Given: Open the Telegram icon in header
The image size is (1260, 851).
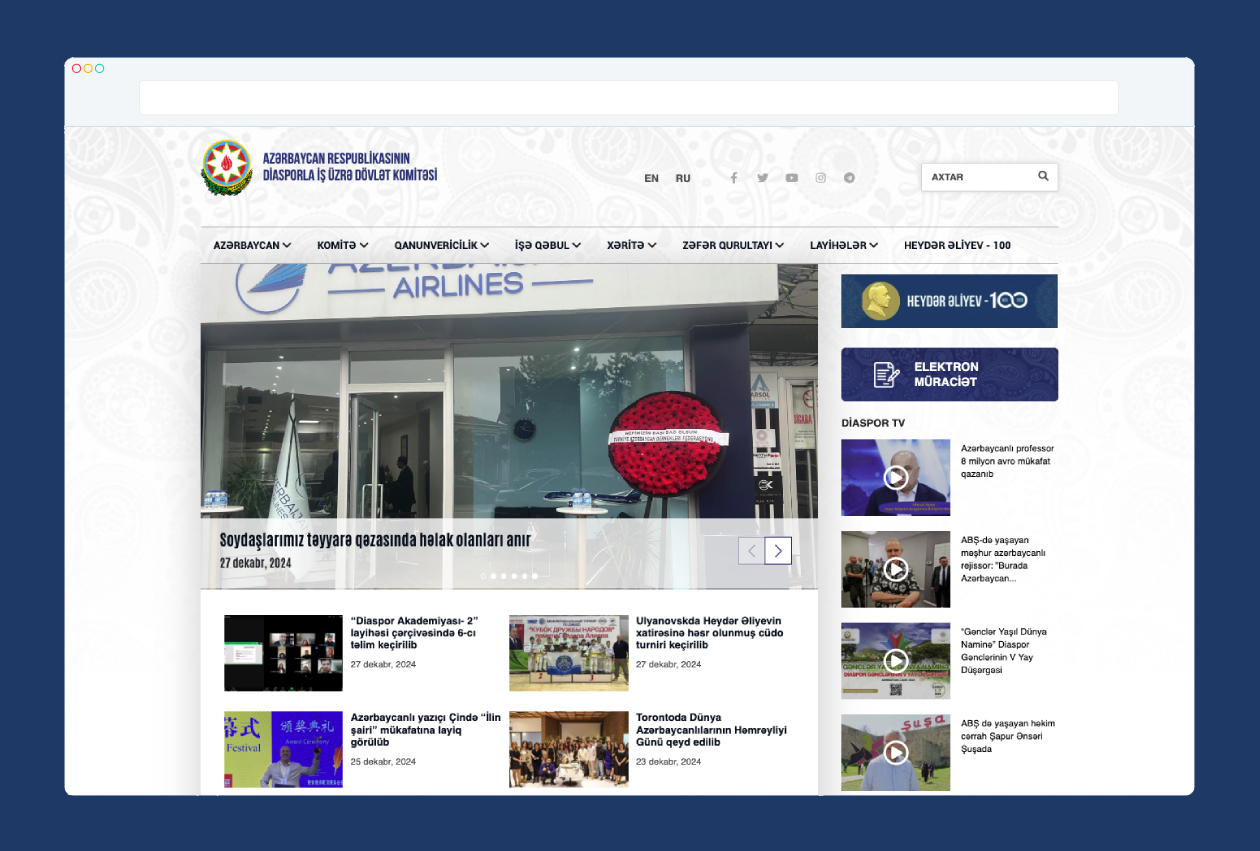Looking at the screenshot, I should click(x=849, y=178).
